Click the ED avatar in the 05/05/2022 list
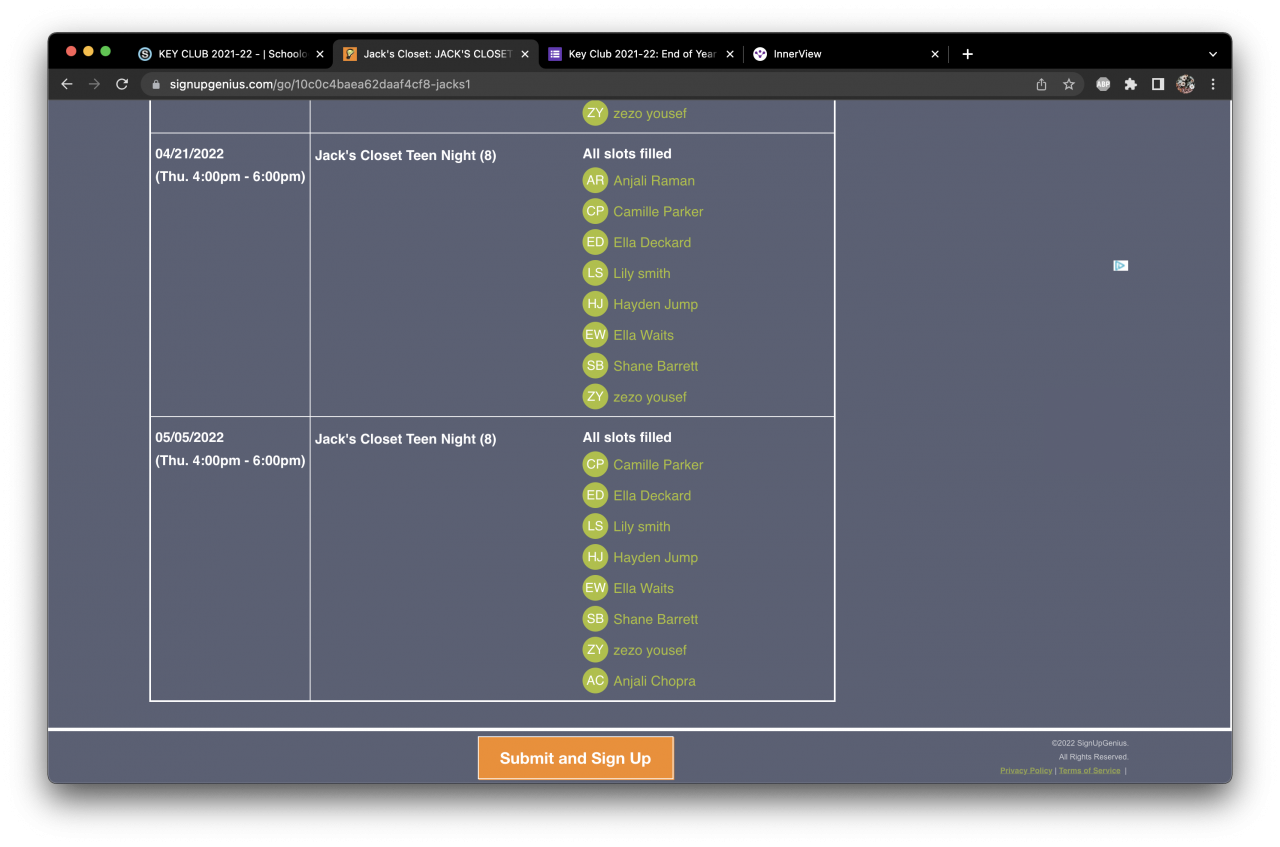Viewport: 1280px width, 847px height. (595, 495)
